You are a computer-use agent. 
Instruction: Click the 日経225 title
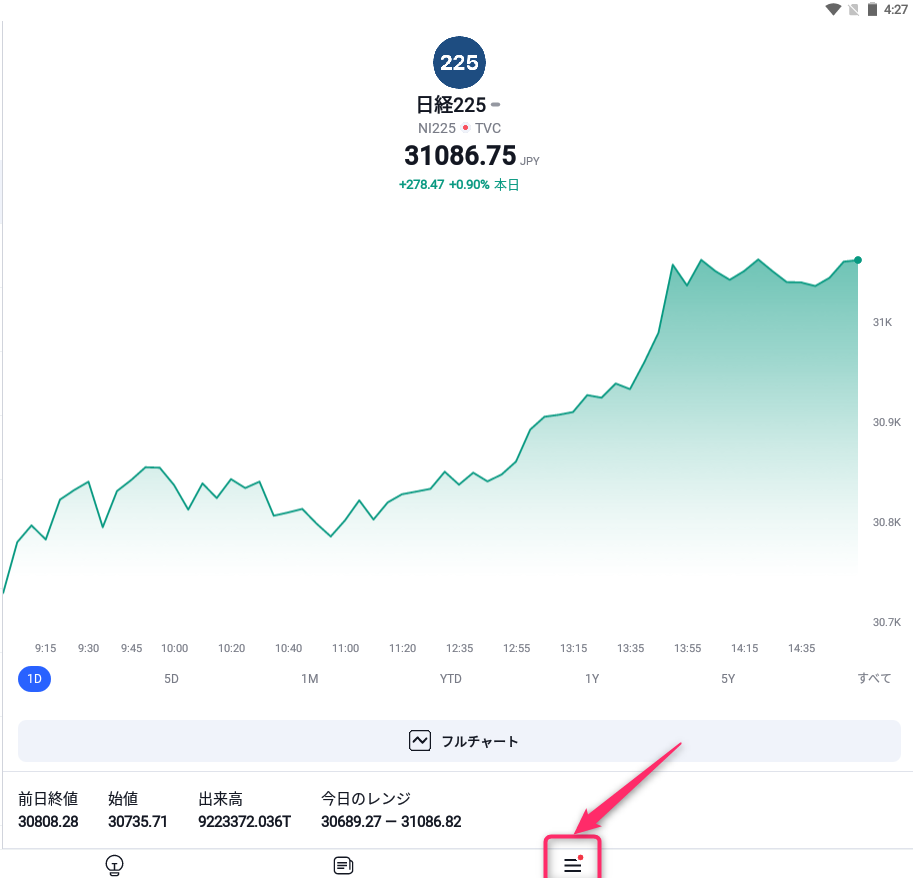click(451, 105)
